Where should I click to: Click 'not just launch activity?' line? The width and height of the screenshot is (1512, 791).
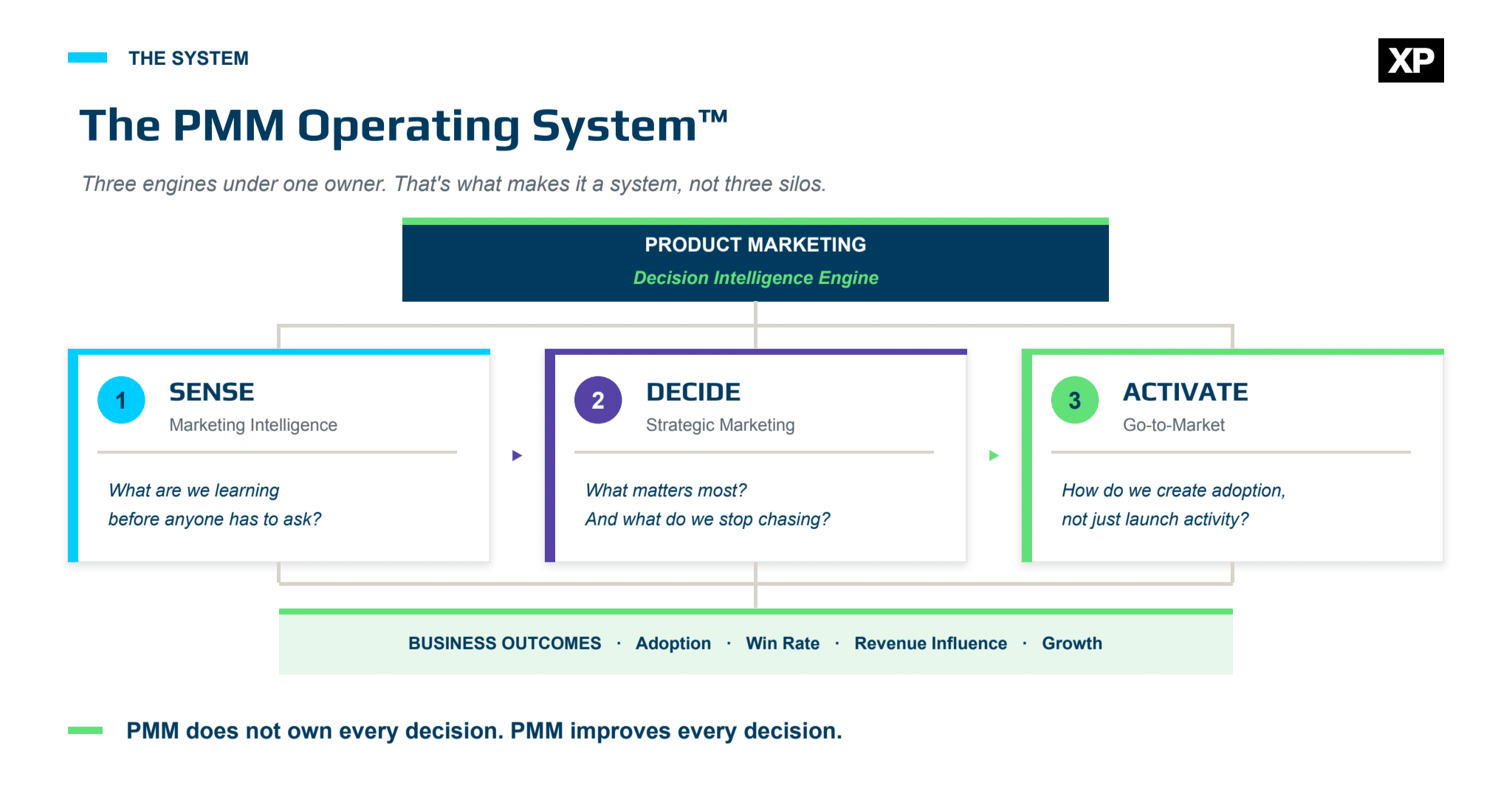click(1155, 519)
